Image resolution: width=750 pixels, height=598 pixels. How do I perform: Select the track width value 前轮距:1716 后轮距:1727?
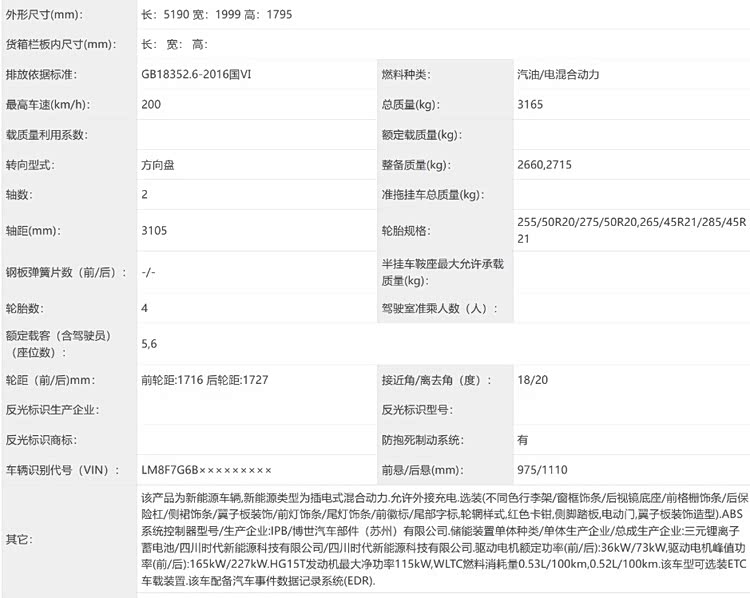205,380
